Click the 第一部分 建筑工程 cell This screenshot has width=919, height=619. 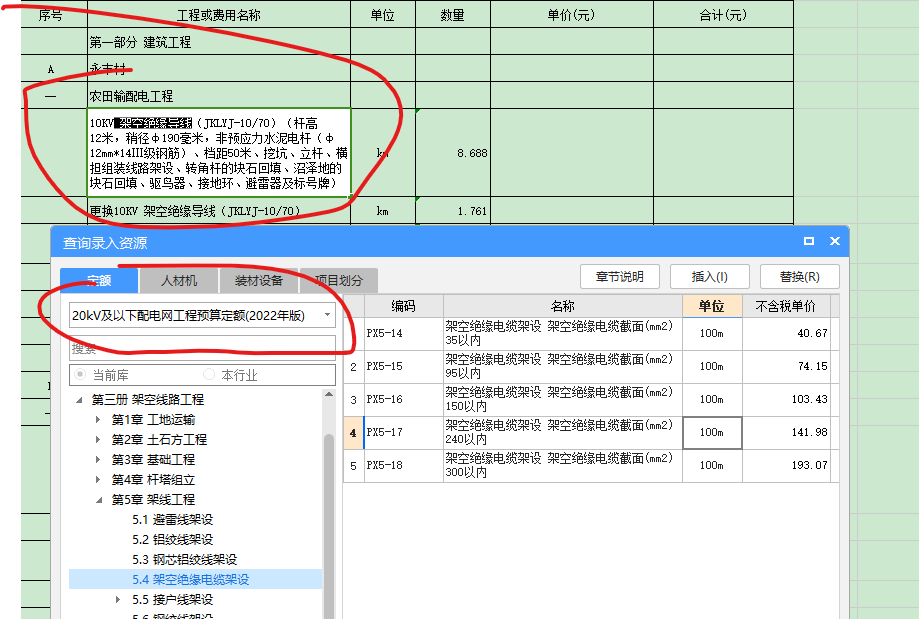[x=219, y=42]
